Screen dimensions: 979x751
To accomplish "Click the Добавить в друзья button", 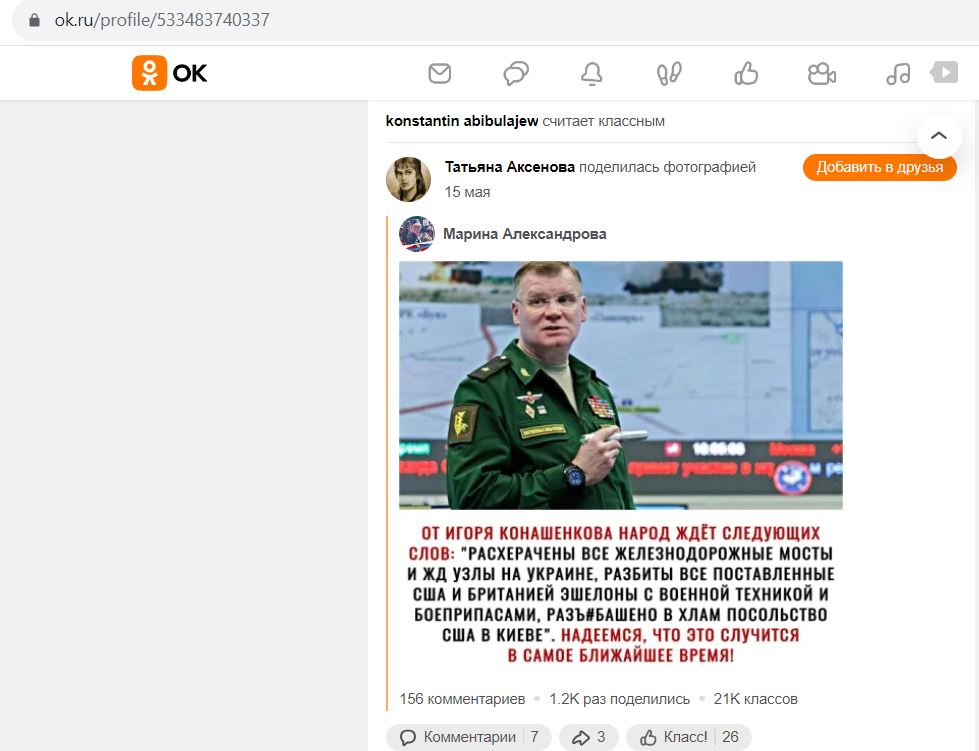I will 879,167.
